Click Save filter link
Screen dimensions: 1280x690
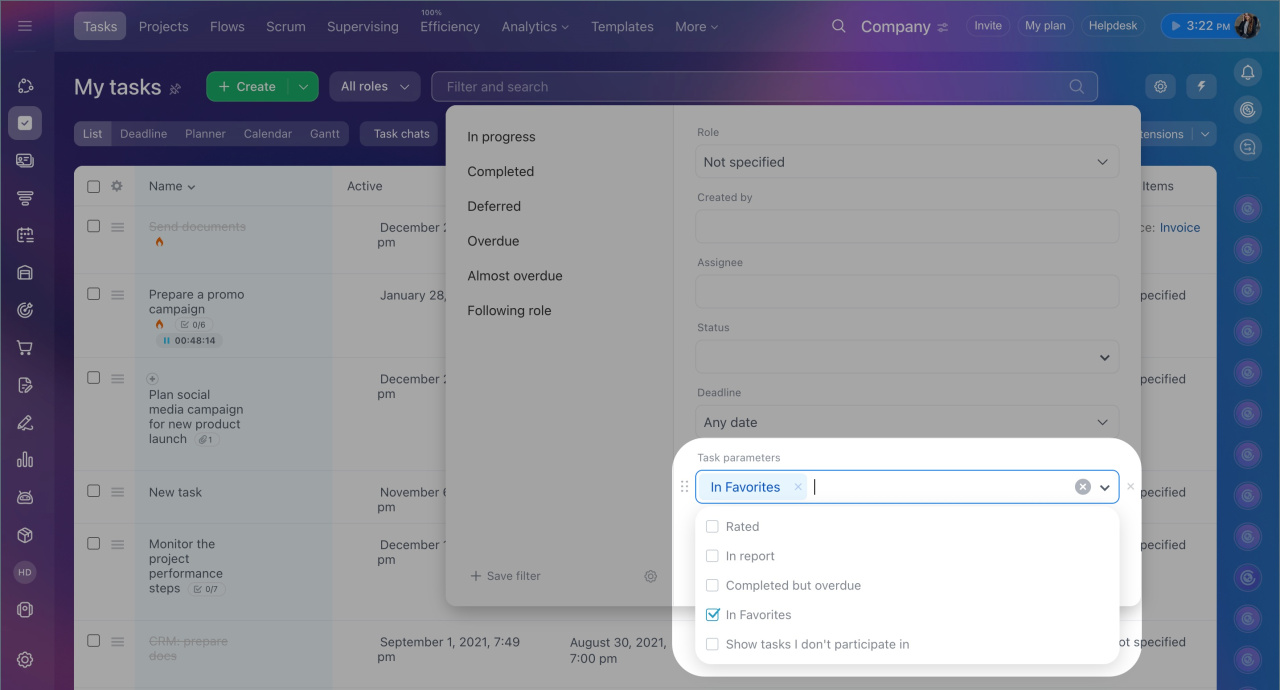(x=506, y=576)
